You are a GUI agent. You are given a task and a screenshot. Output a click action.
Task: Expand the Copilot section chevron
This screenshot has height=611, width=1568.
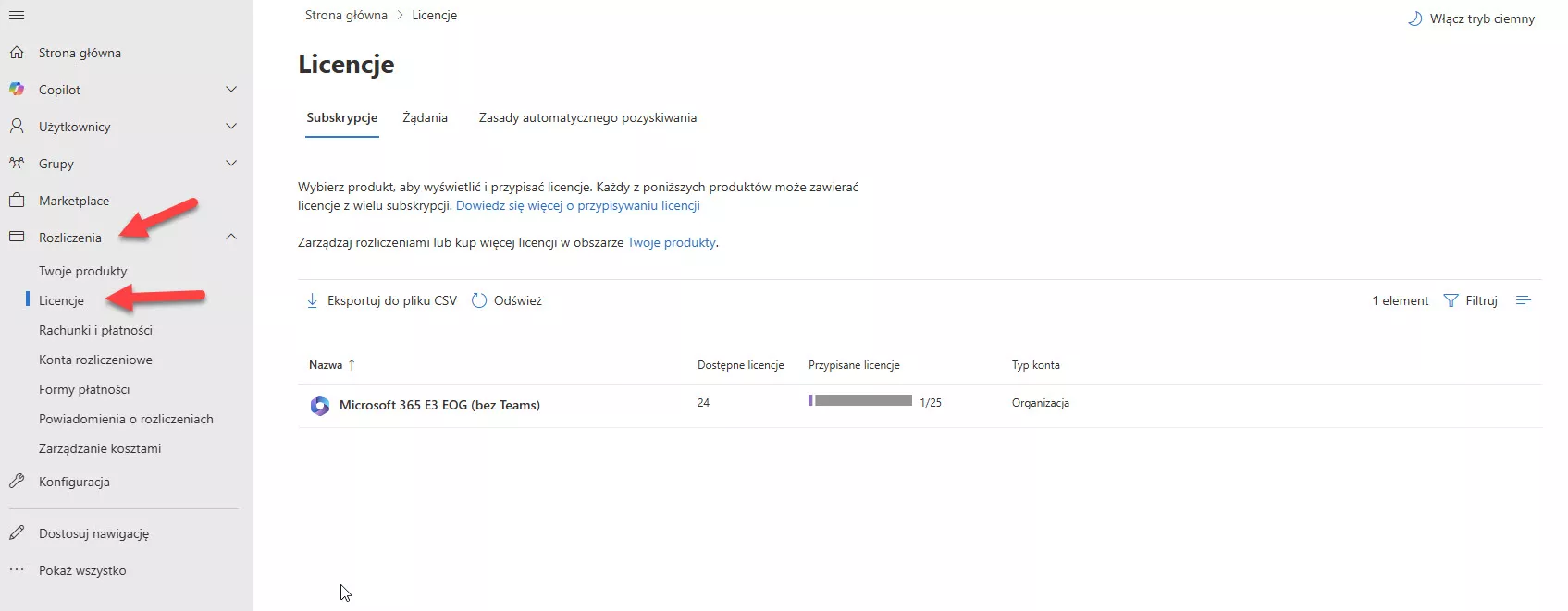pyautogui.click(x=231, y=90)
